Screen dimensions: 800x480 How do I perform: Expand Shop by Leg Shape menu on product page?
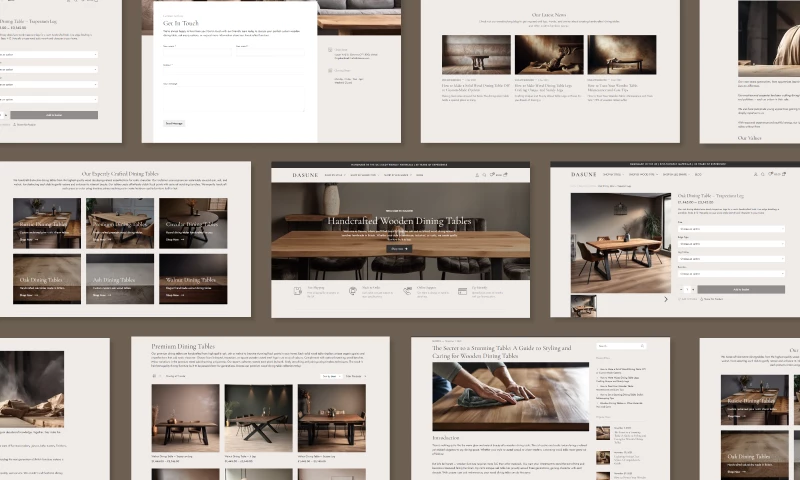point(676,174)
